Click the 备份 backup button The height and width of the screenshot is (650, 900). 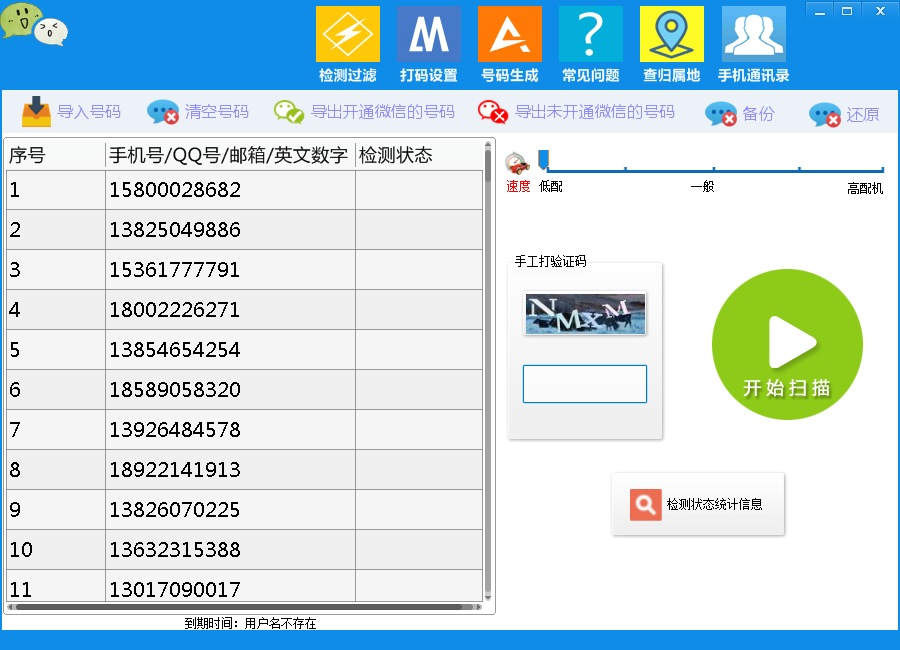[x=740, y=114]
